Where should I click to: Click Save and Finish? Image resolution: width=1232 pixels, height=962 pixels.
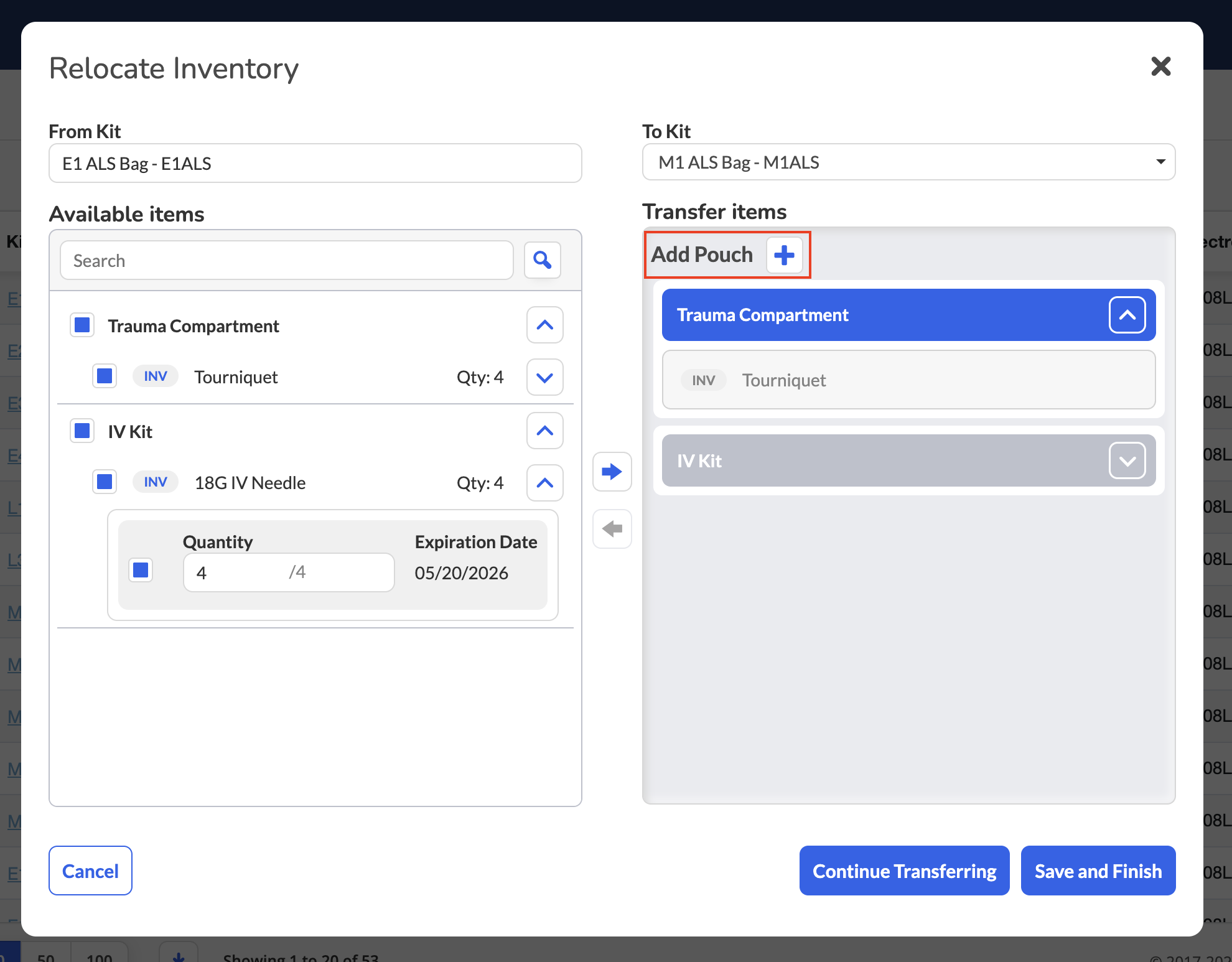1098,871
